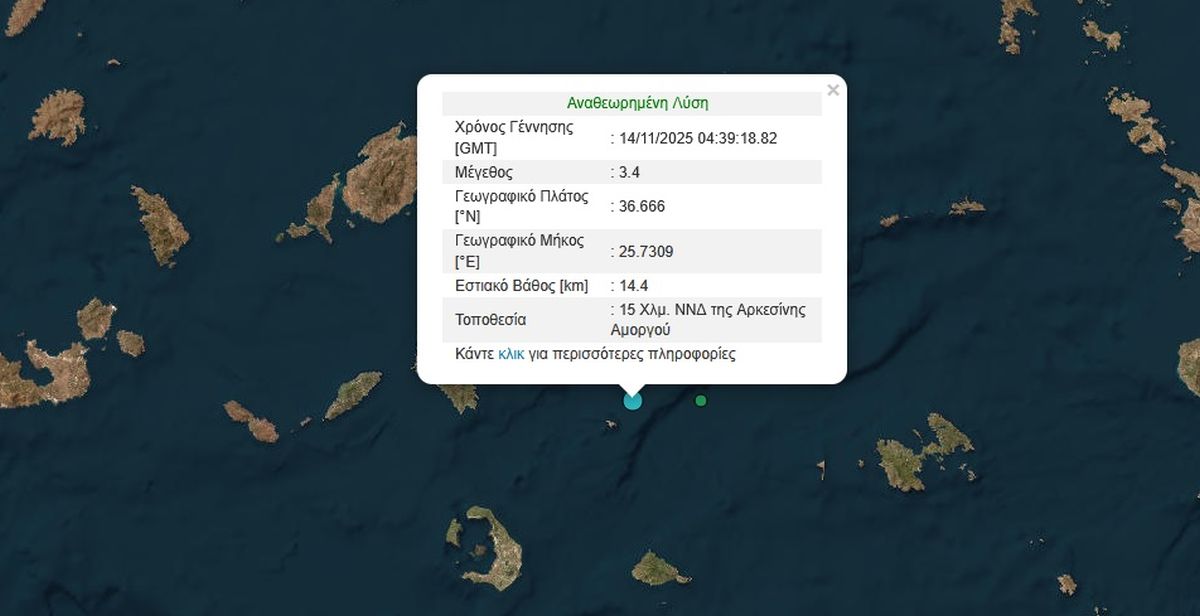Click the magnitude value 3.4
1200x616 pixels.
[x=630, y=172]
